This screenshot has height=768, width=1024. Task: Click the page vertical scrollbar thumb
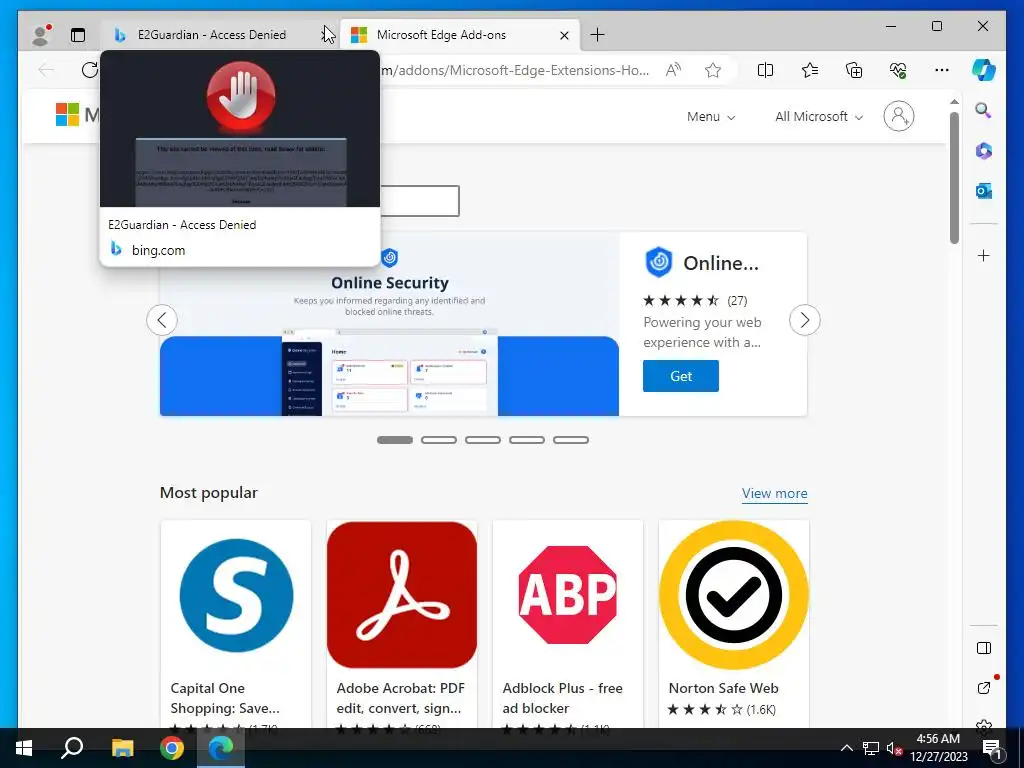(x=954, y=178)
